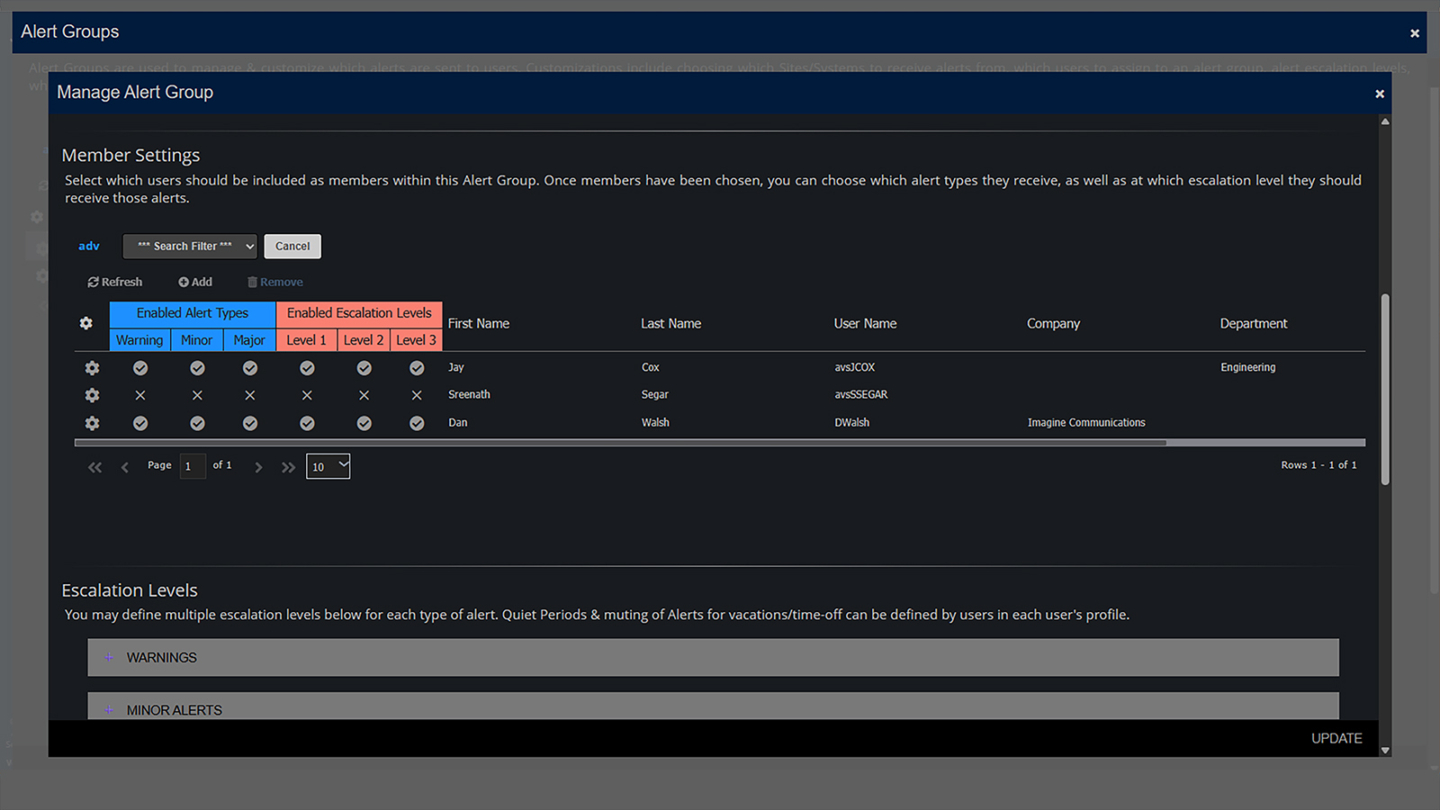Toggle Minor alerts for Jay Cox
The height and width of the screenshot is (810, 1440).
[197, 368]
